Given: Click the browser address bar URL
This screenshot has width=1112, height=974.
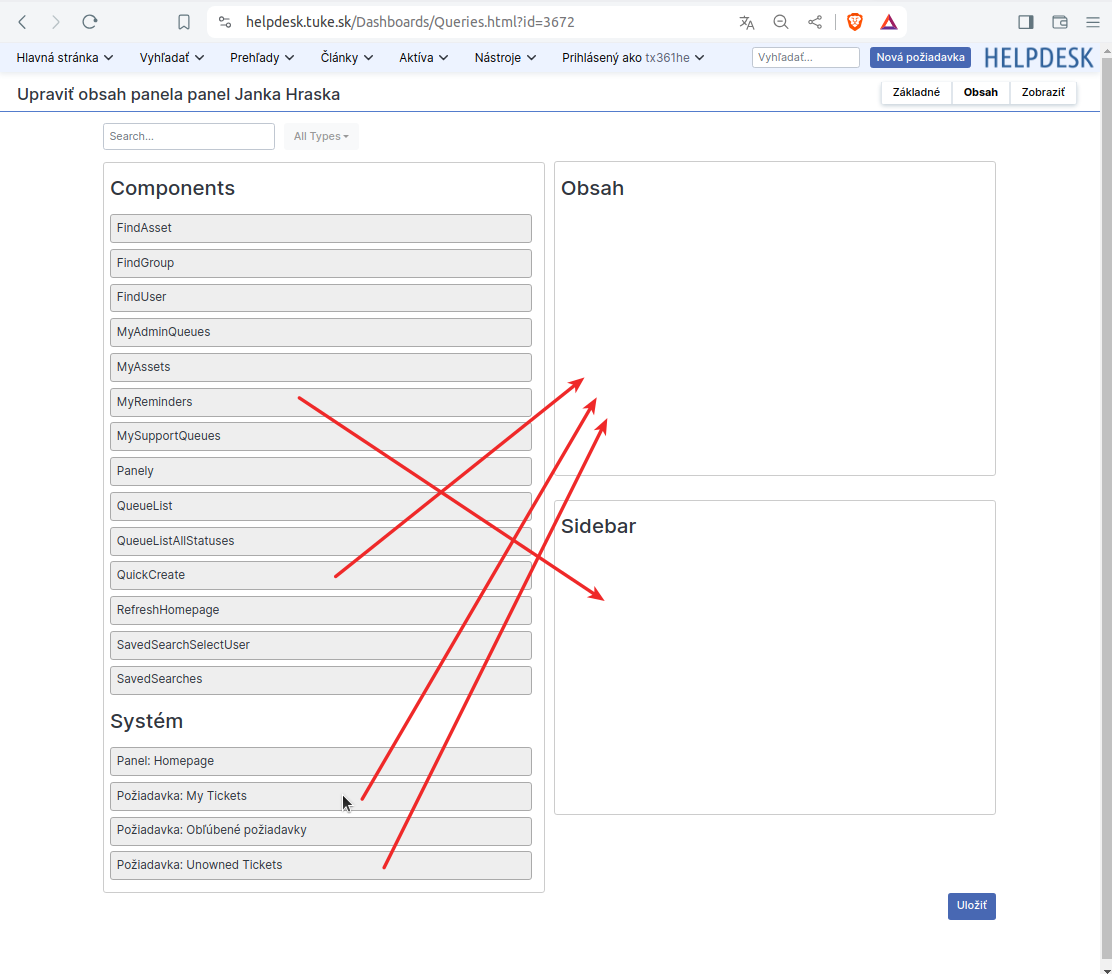Looking at the screenshot, I should click(x=410, y=22).
